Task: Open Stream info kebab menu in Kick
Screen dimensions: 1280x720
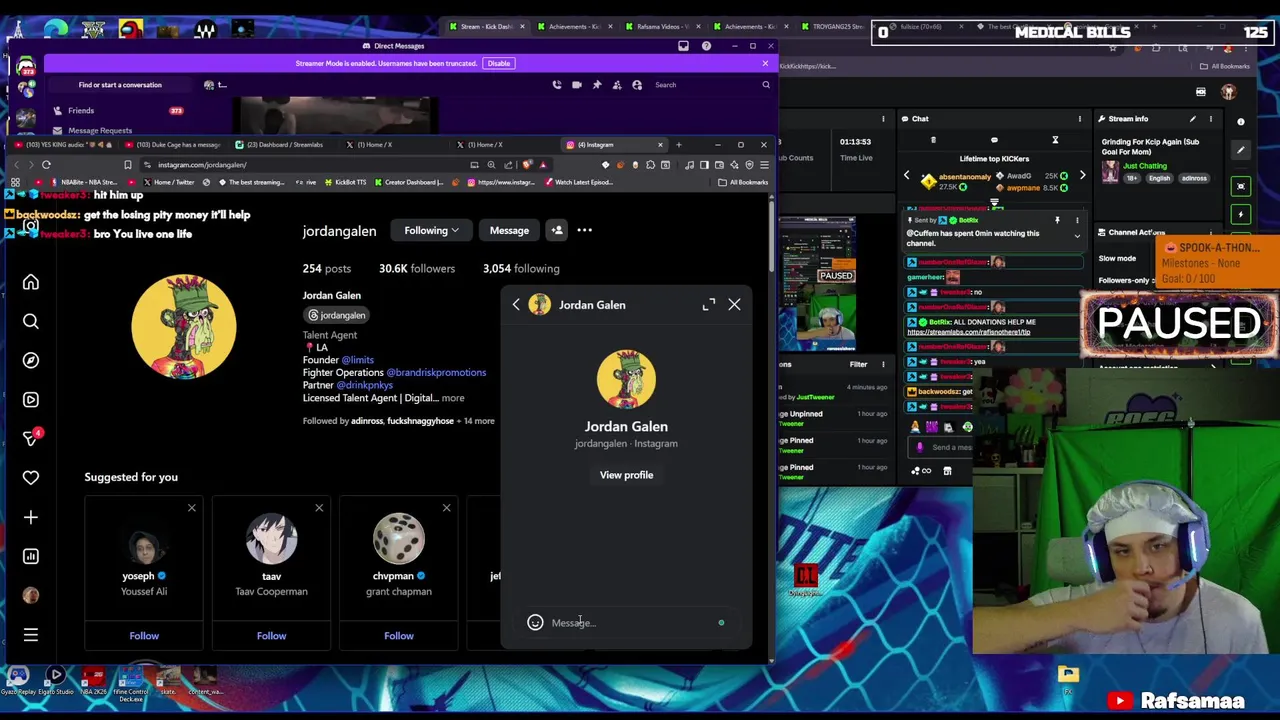Action: pyautogui.click(x=1211, y=119)
